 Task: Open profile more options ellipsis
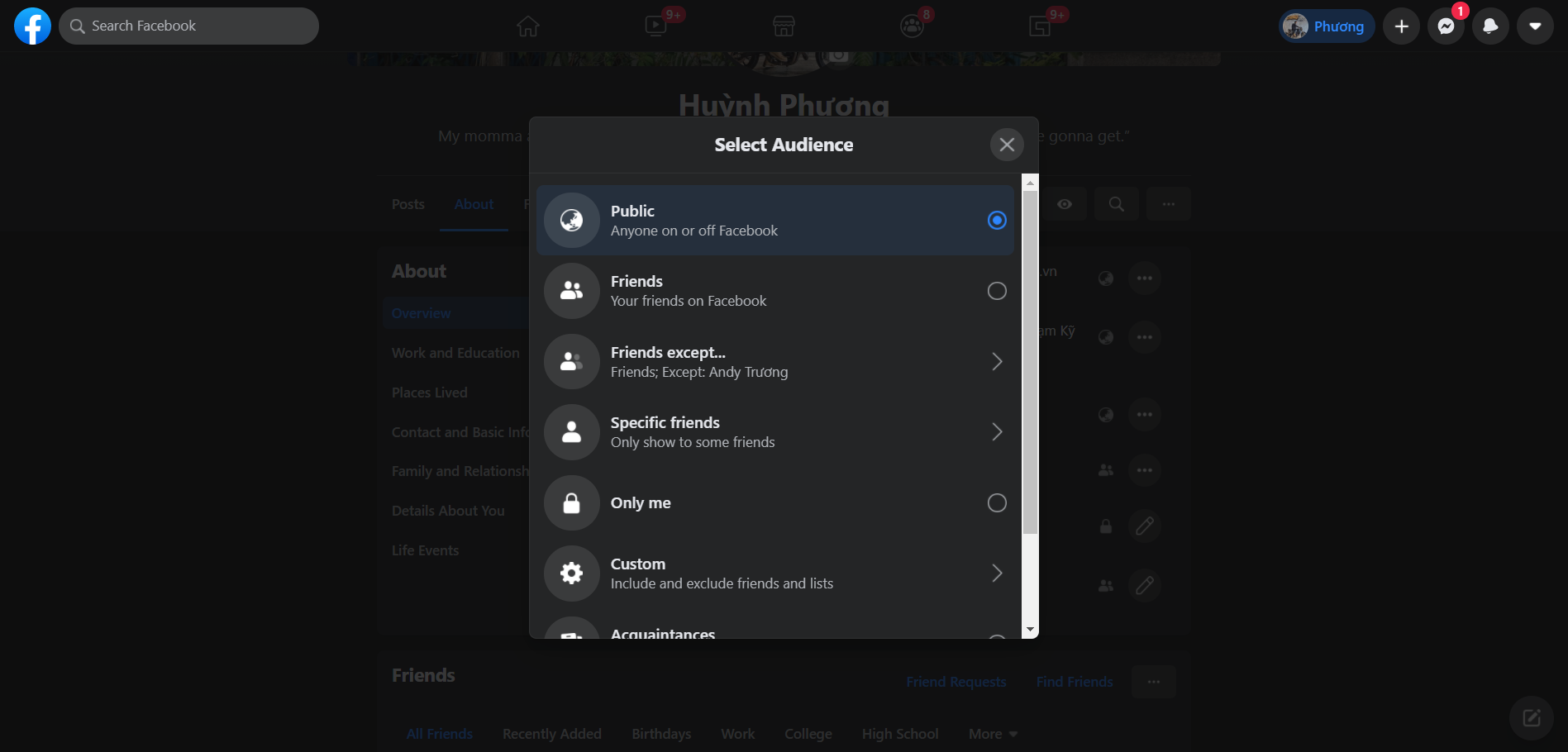(x=1169, y=204)
